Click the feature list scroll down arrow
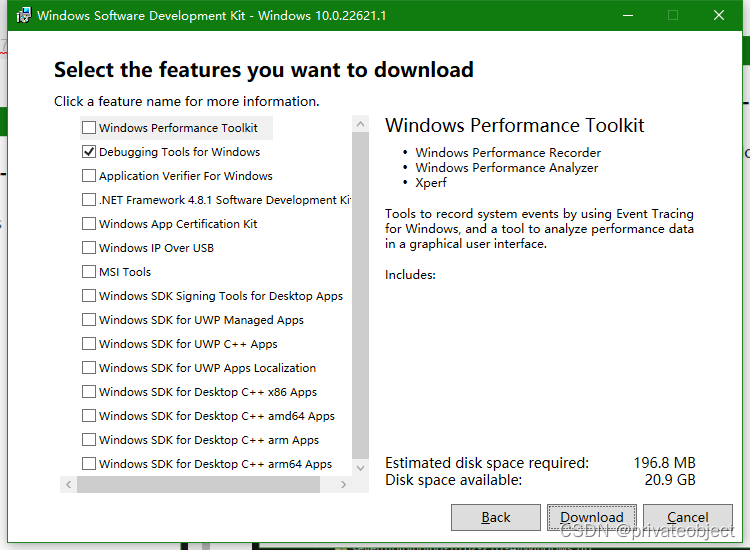 click(x=361, y=468)
